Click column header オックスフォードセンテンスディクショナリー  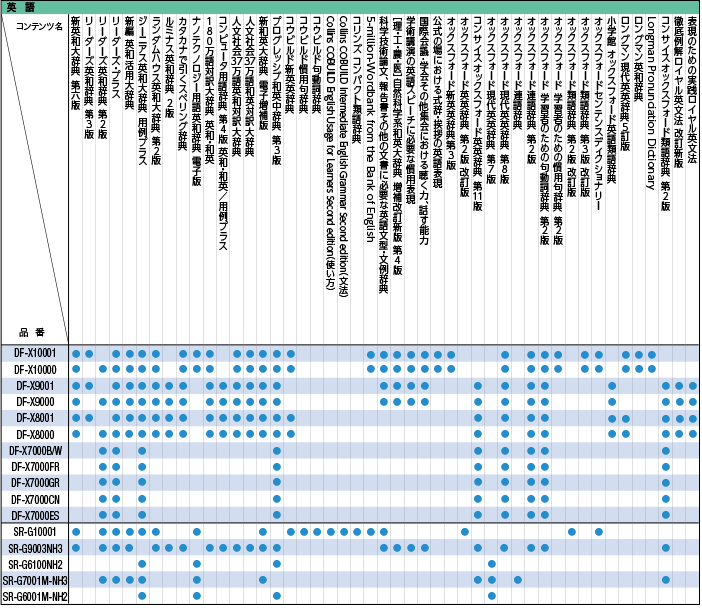click(x=598, y=114)
